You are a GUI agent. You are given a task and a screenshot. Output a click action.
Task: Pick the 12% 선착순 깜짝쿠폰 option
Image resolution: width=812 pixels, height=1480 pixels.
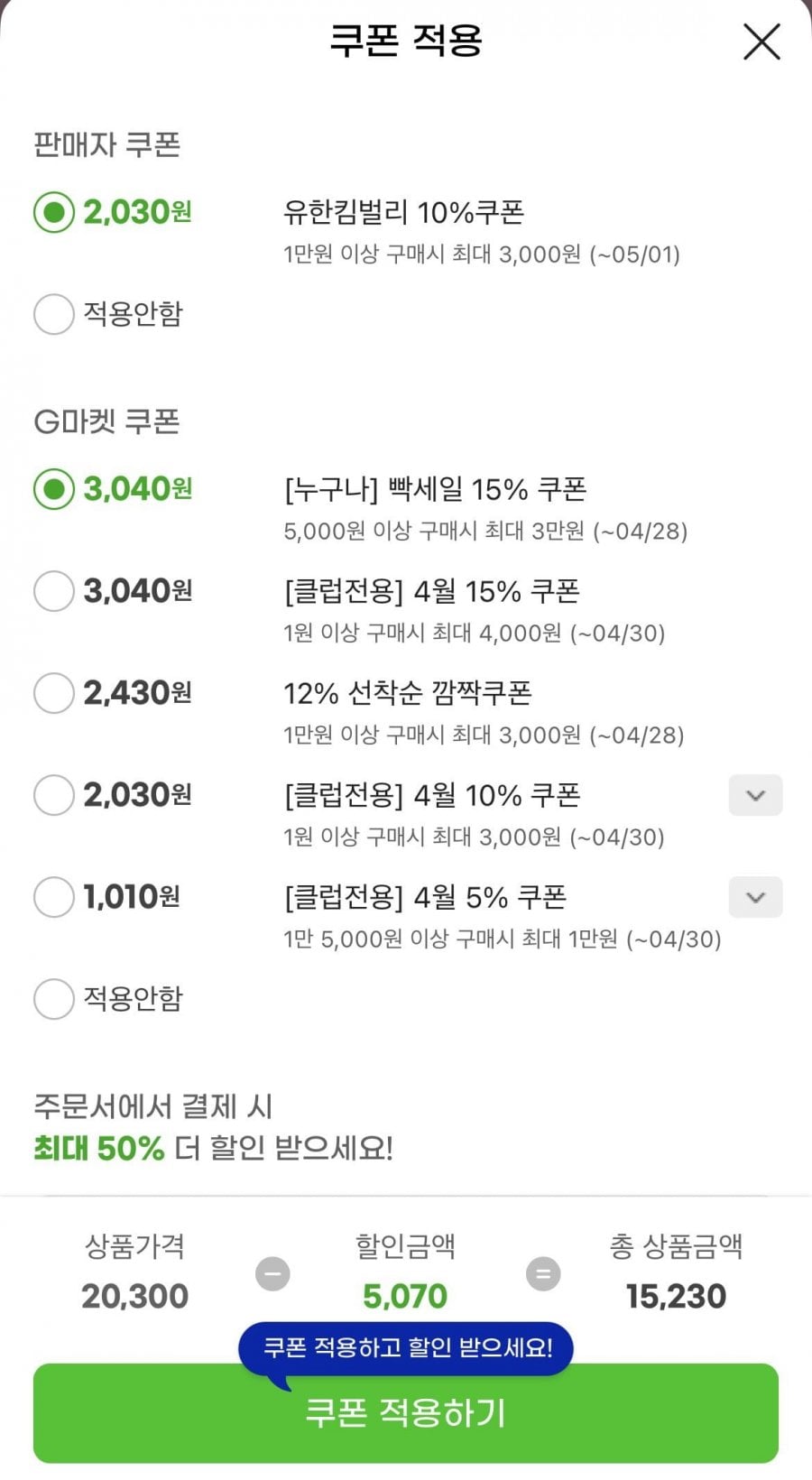coord(54,693)
